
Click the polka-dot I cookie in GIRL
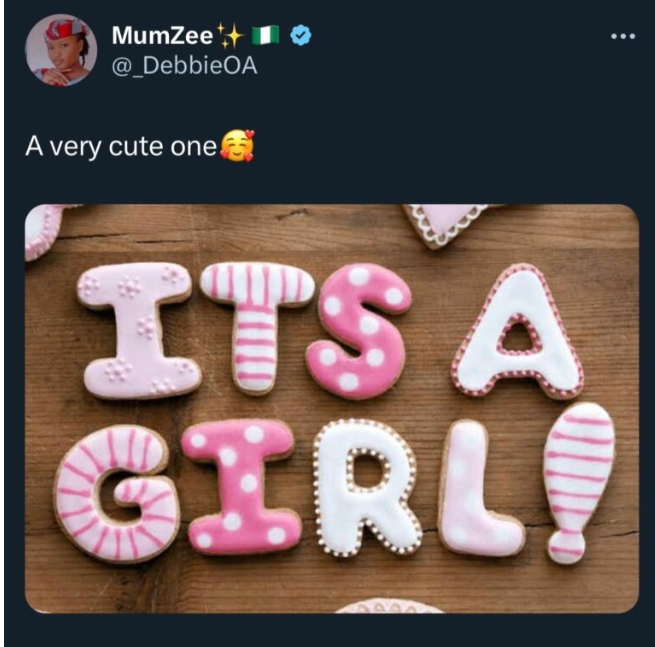pyautogui.click(x=238, y=485)
